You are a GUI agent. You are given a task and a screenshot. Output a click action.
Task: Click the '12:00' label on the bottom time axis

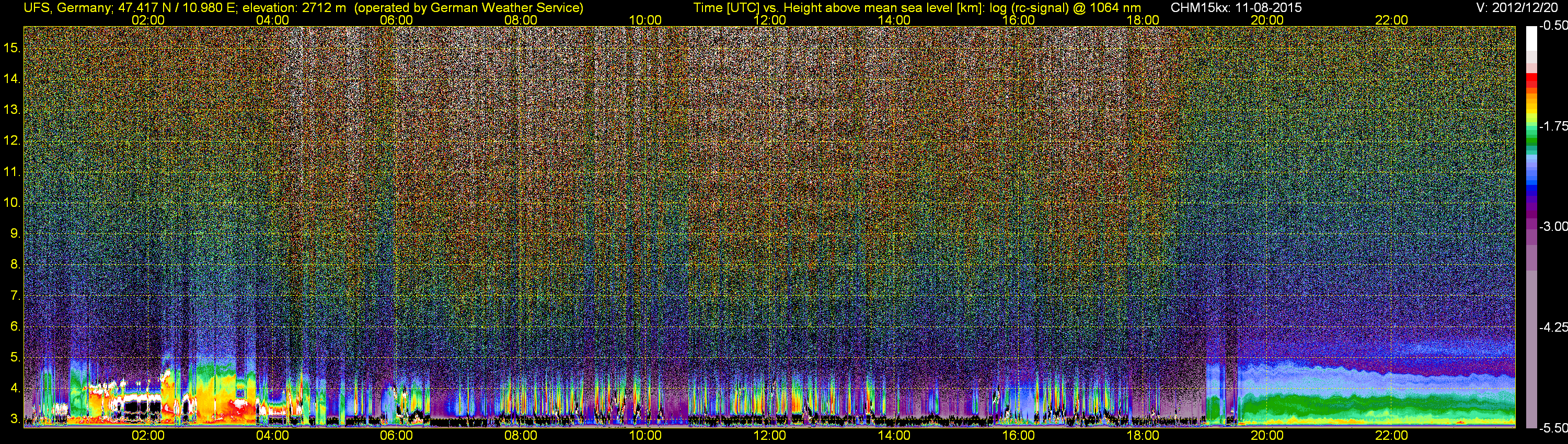(769, 436)
